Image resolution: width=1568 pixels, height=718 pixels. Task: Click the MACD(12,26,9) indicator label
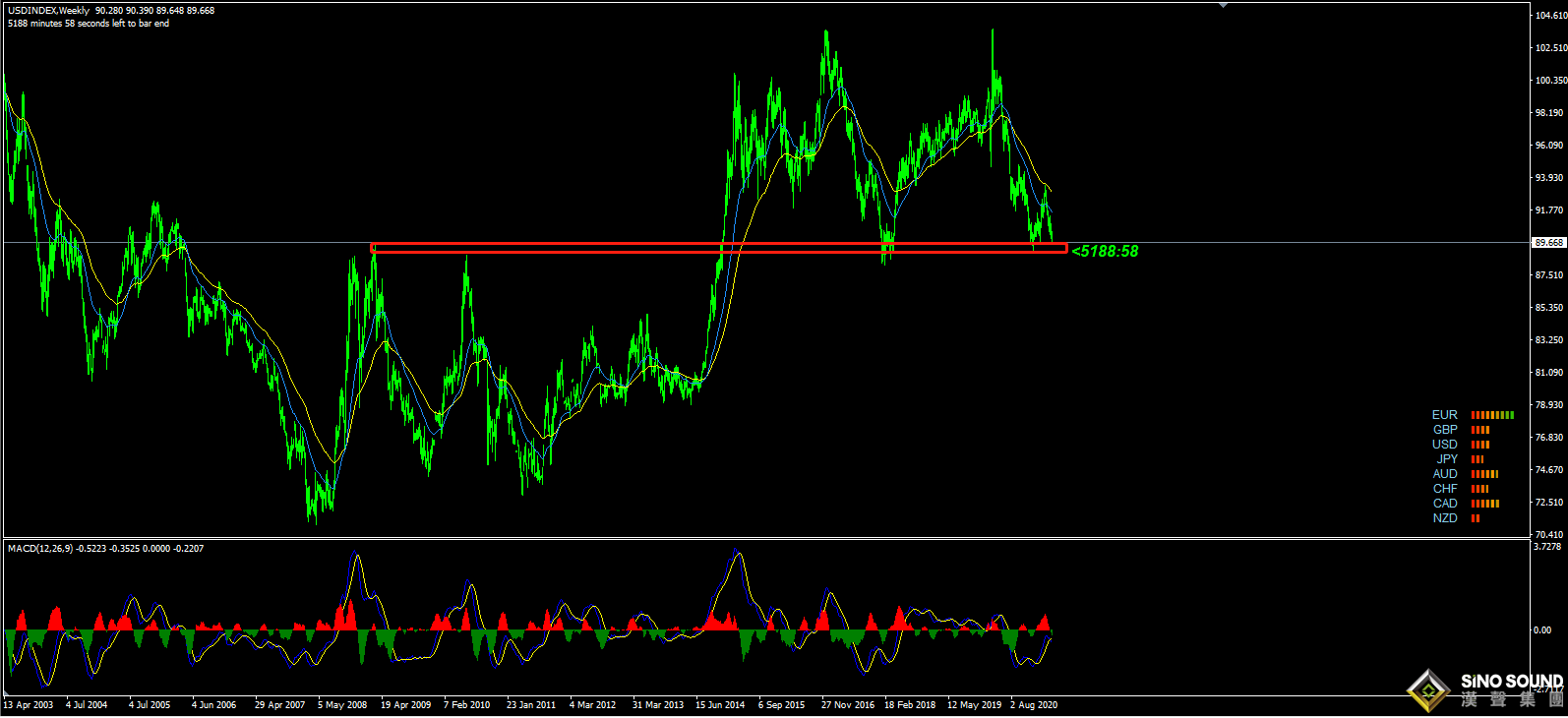click(x=36, y=548)
